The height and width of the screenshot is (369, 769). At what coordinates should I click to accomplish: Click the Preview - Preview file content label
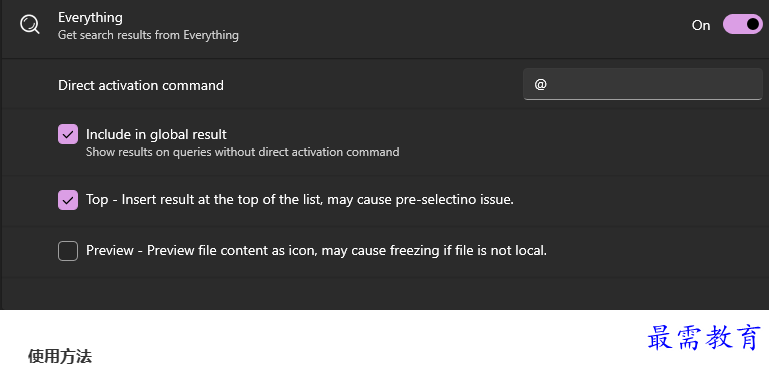point(316,251)
